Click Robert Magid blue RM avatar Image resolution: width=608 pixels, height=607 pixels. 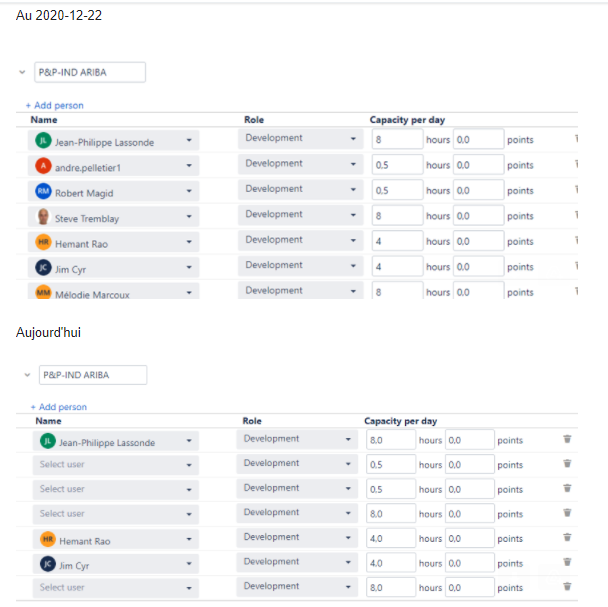pyautogui.click(x=43, y=191)
